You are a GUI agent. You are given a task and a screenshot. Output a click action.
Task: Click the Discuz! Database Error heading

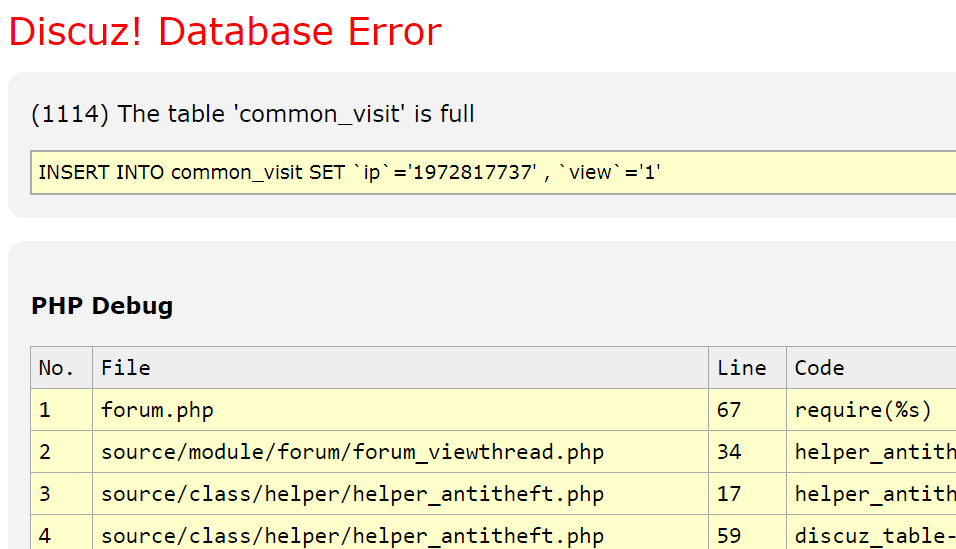[x=225, y=32]
